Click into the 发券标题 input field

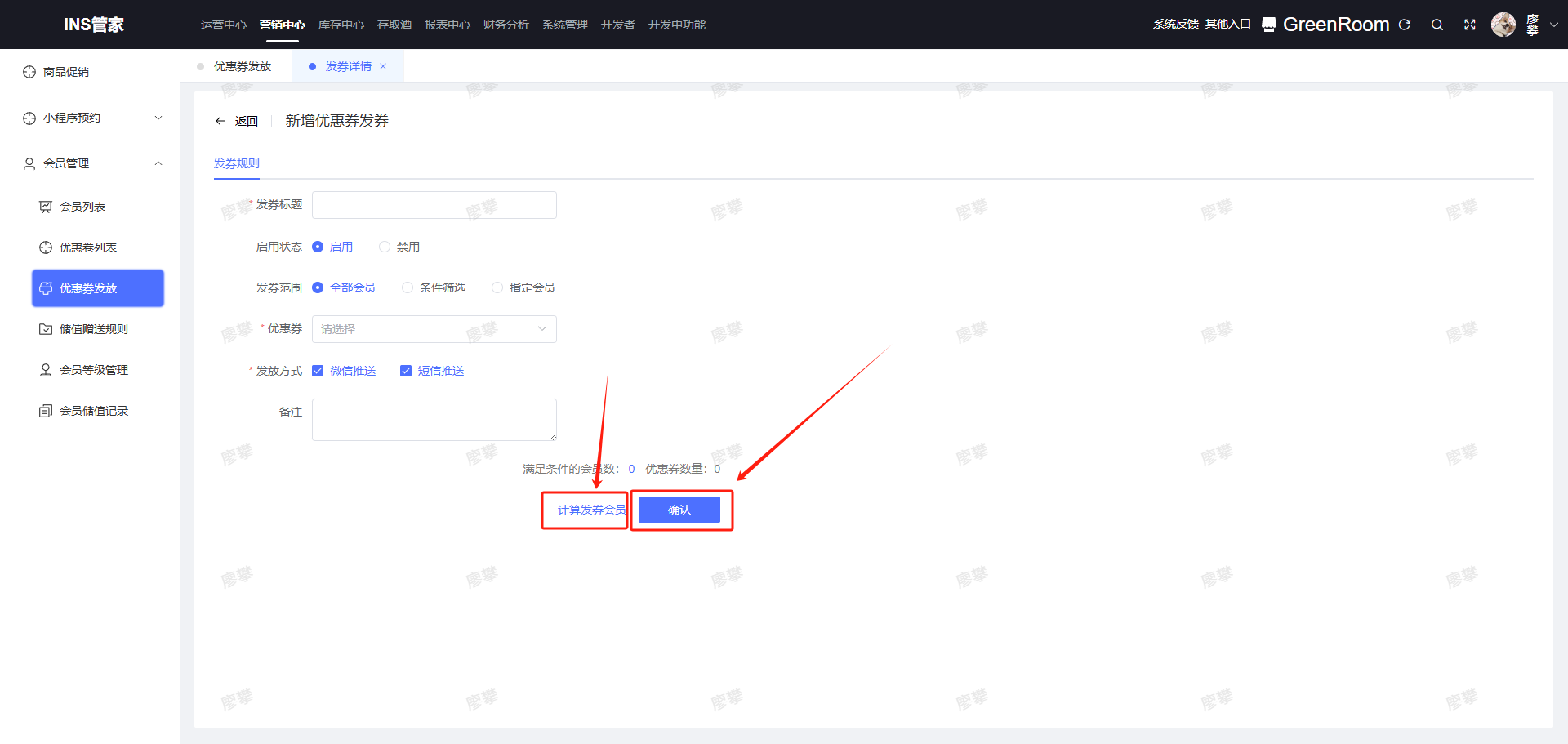(434, 205)
